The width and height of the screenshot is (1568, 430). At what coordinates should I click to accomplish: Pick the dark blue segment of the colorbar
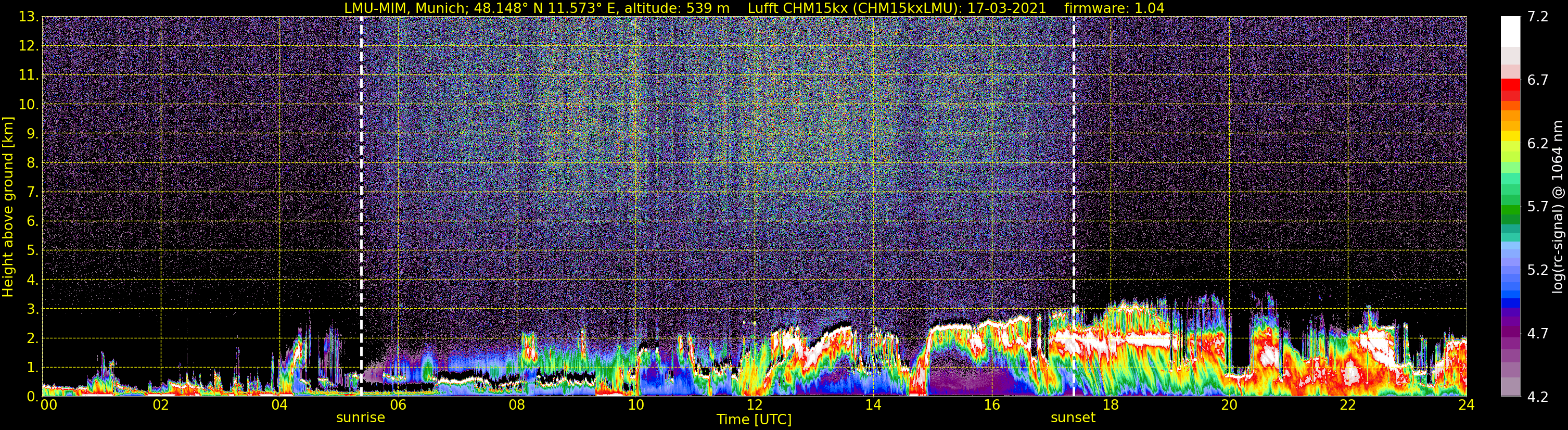pyautogui.click(x=1510, y=303)
